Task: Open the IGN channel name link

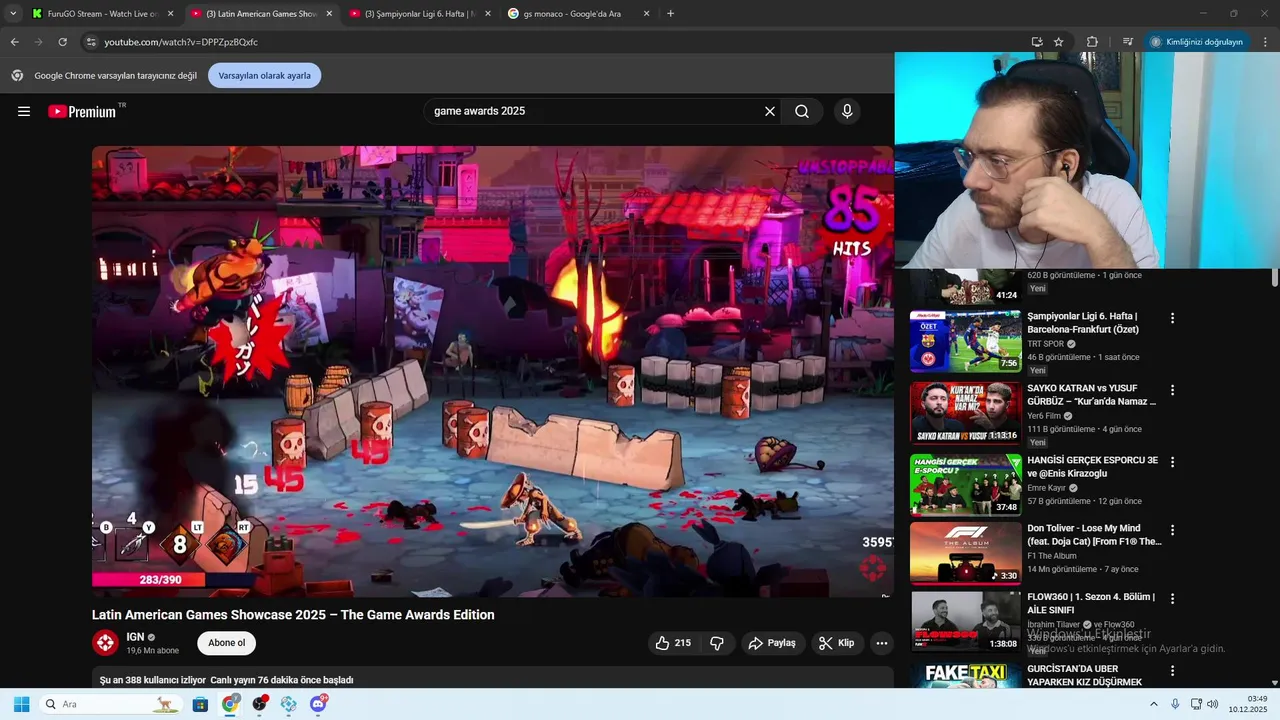Action: 135,637
